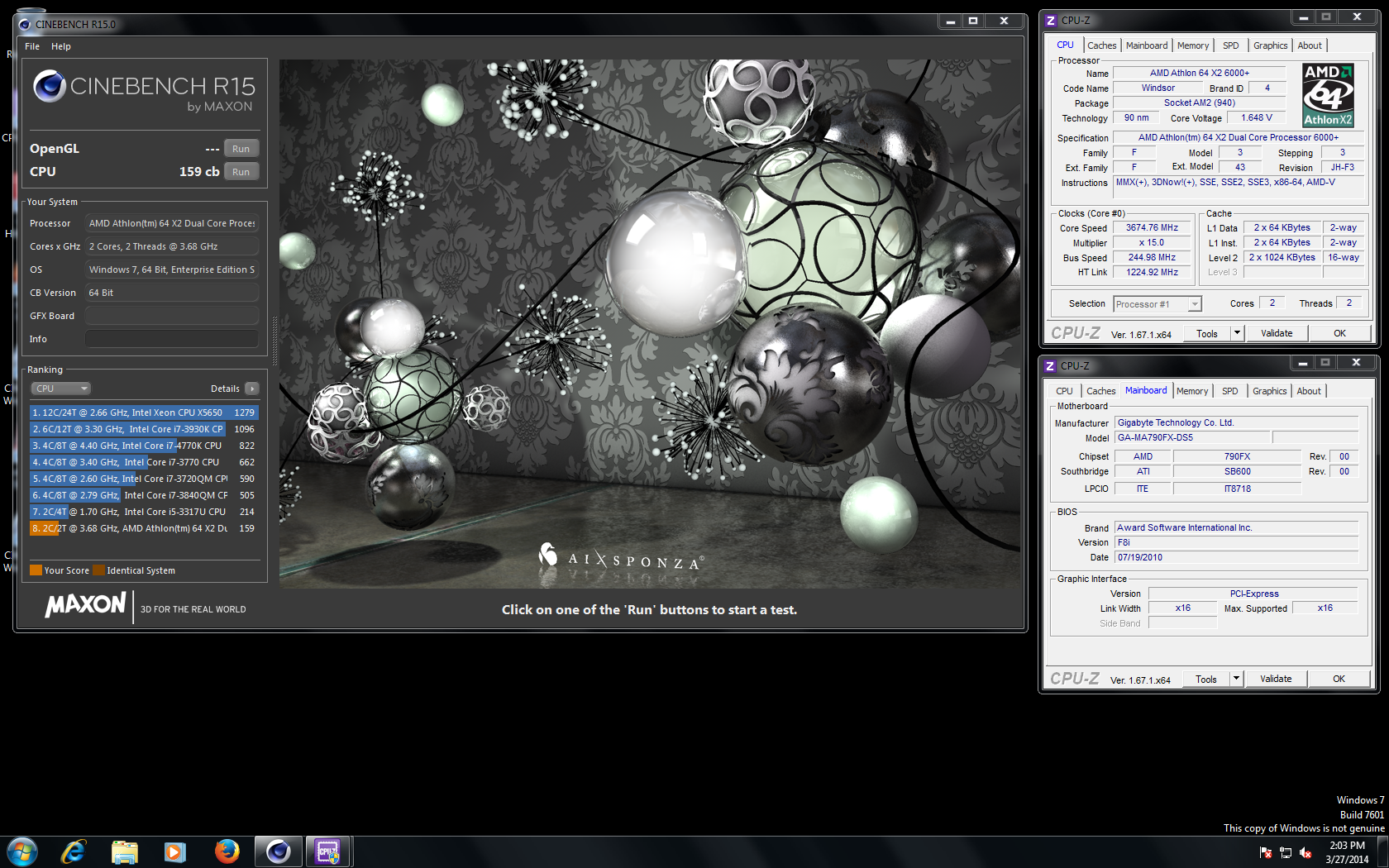Click BIOS version F8i field
This screenshot has width=1389, height=868.
(1236, 543)
